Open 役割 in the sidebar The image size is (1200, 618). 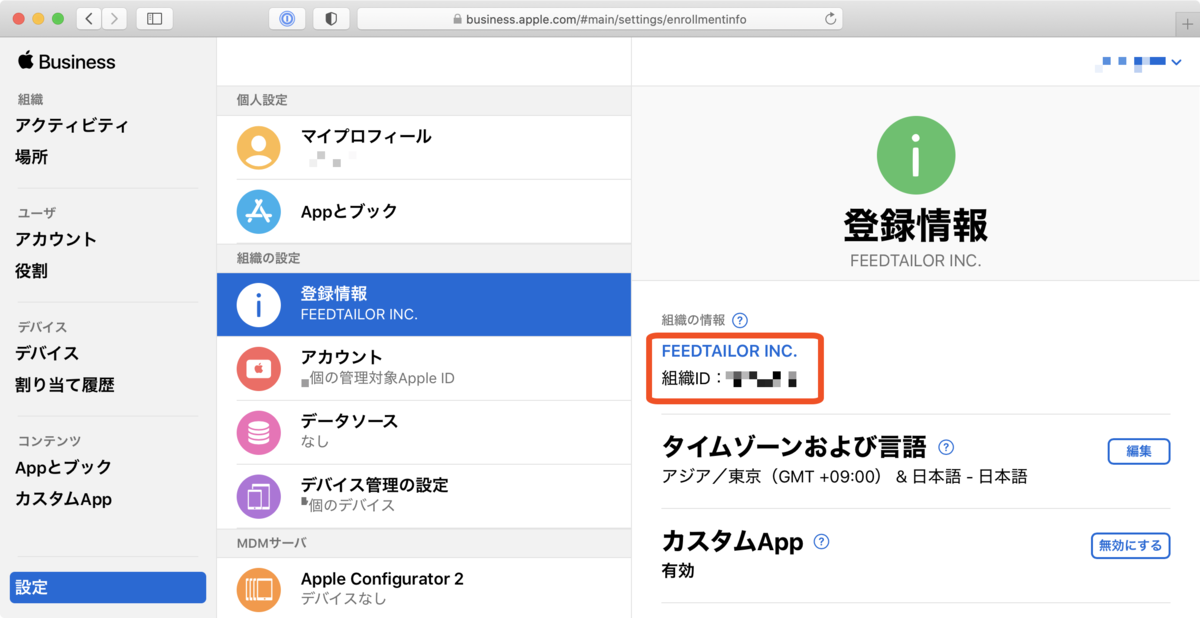pyautogui.click(x=31, y=271)
